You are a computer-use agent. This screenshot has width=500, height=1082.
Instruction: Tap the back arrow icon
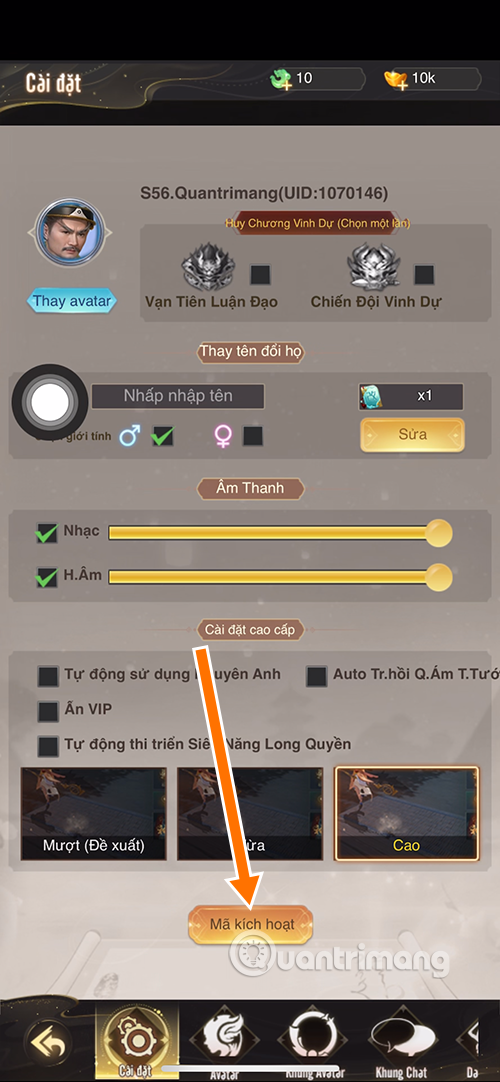47,1040
